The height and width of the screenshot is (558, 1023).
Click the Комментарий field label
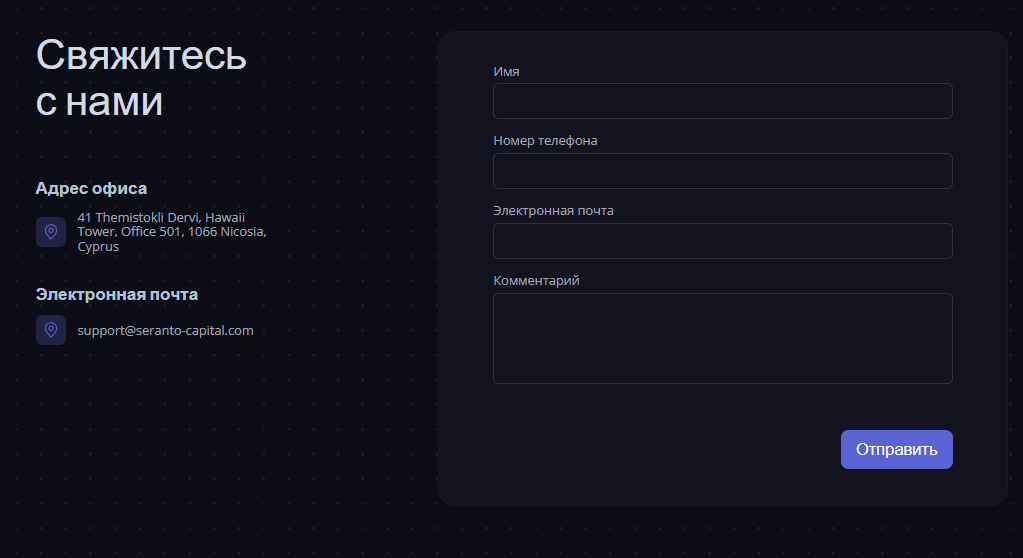tap(536, 281)
